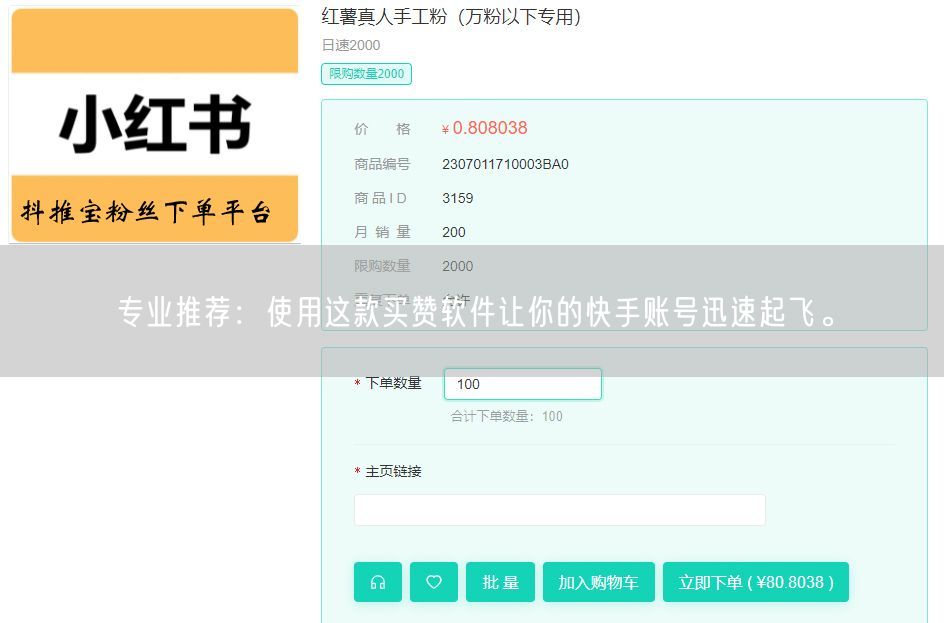Click the 价格 label in product details
The image size is (944, 623).
380,128
